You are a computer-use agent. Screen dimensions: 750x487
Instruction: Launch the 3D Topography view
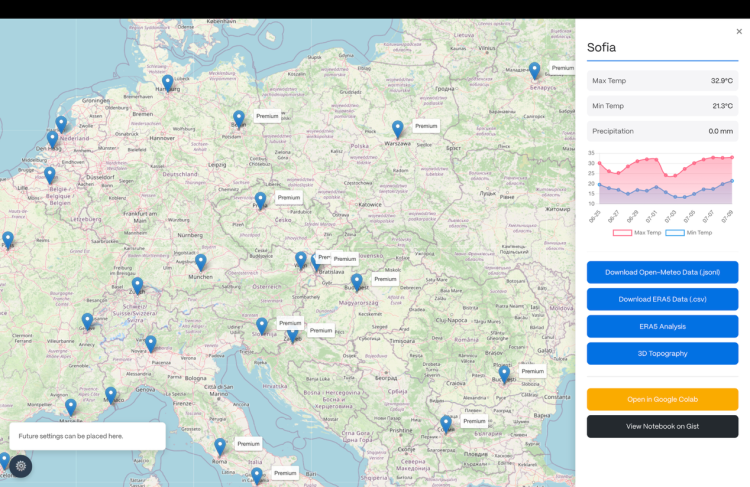click(x=662, y=354)
